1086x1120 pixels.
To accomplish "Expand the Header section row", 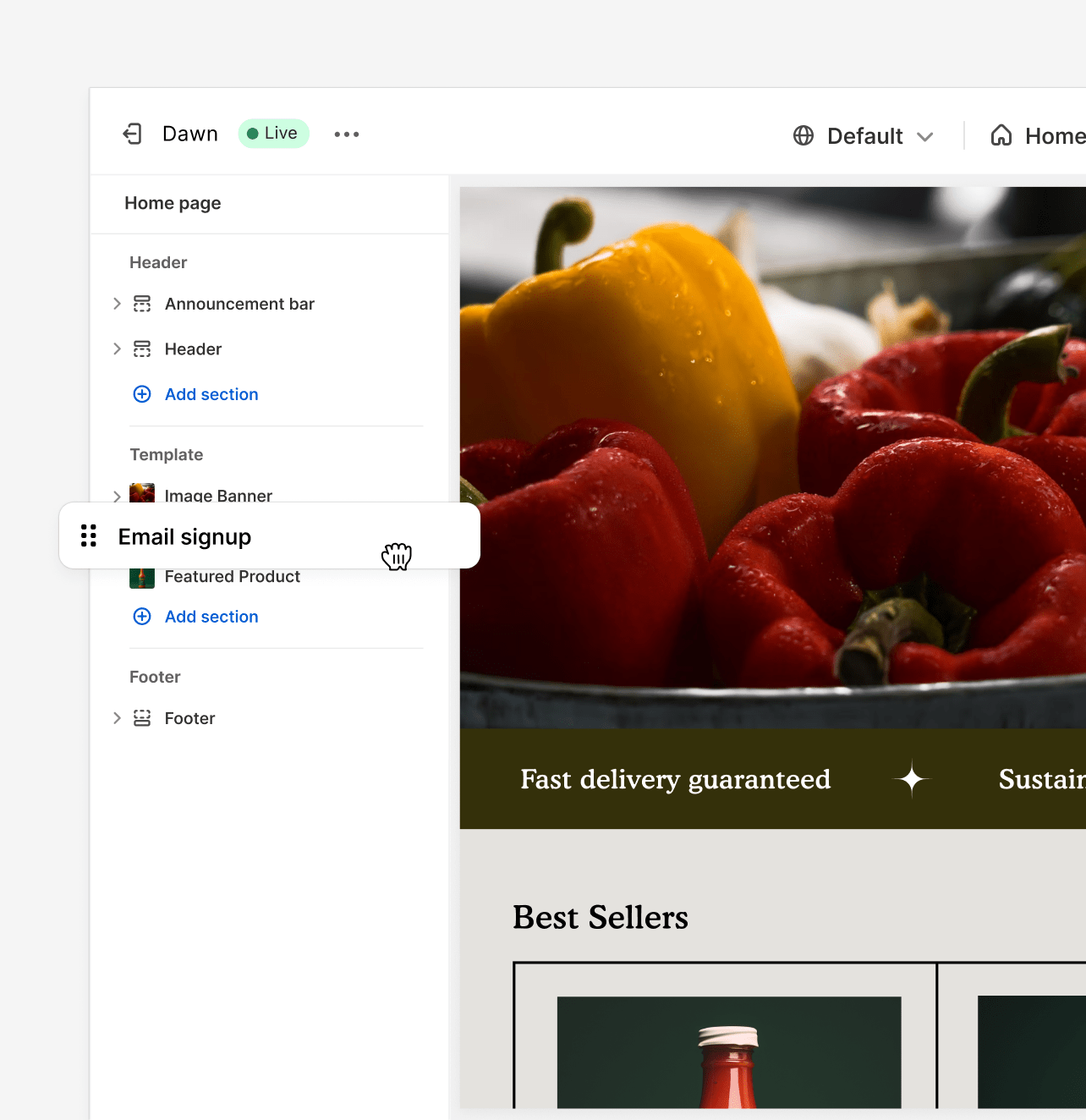I will click(117, 349).
